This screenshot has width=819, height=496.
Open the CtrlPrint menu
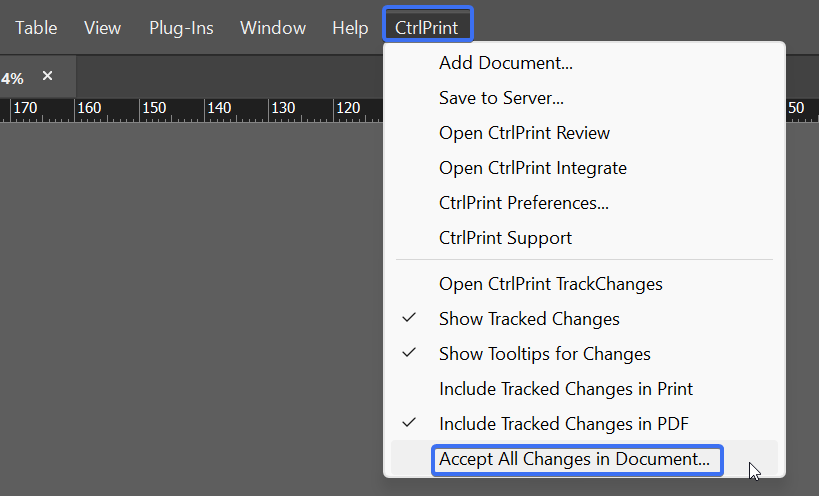pos(427,27)
